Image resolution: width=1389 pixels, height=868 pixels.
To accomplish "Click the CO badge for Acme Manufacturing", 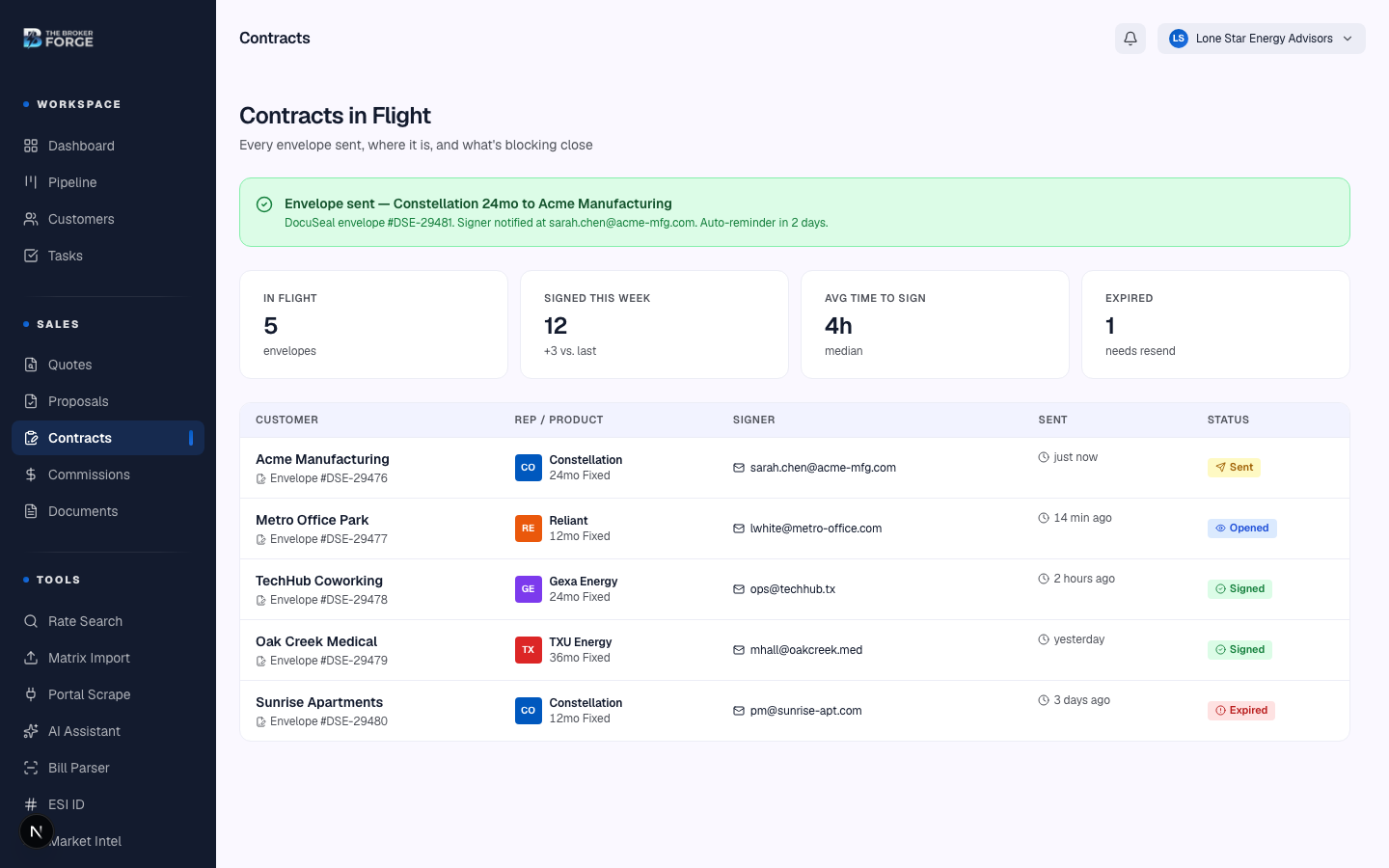I will coord(529,468).
